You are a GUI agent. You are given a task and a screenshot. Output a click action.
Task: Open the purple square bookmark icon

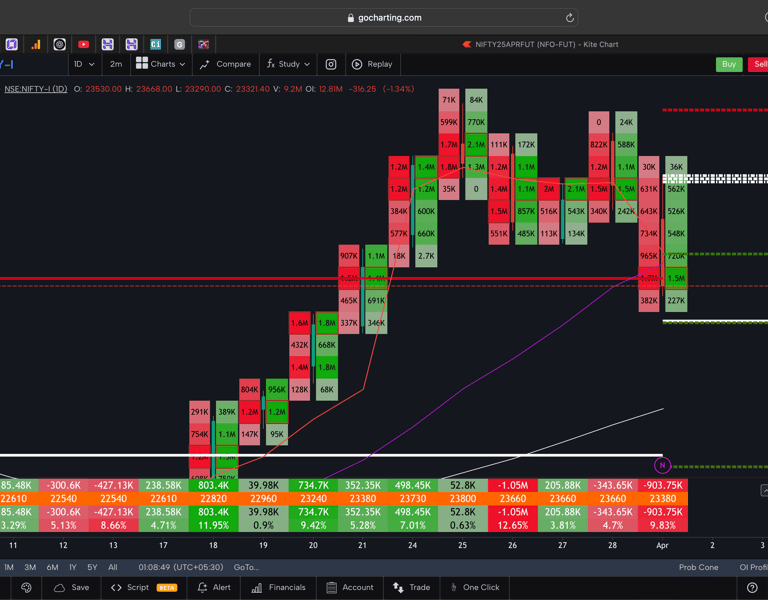[x=12, y=45]
